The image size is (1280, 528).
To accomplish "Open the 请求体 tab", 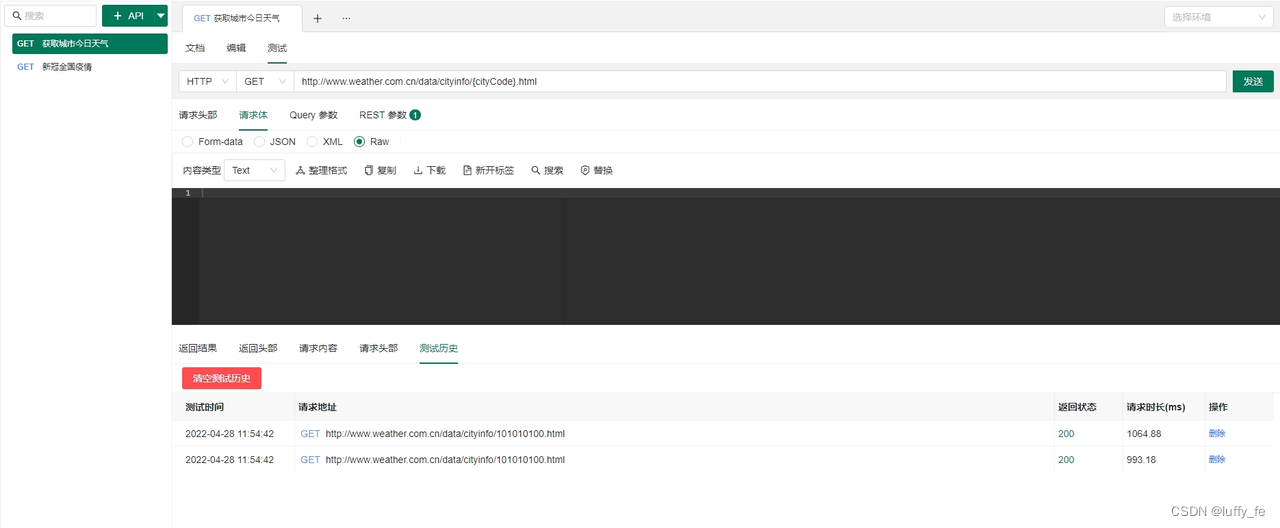I will 253,115.
